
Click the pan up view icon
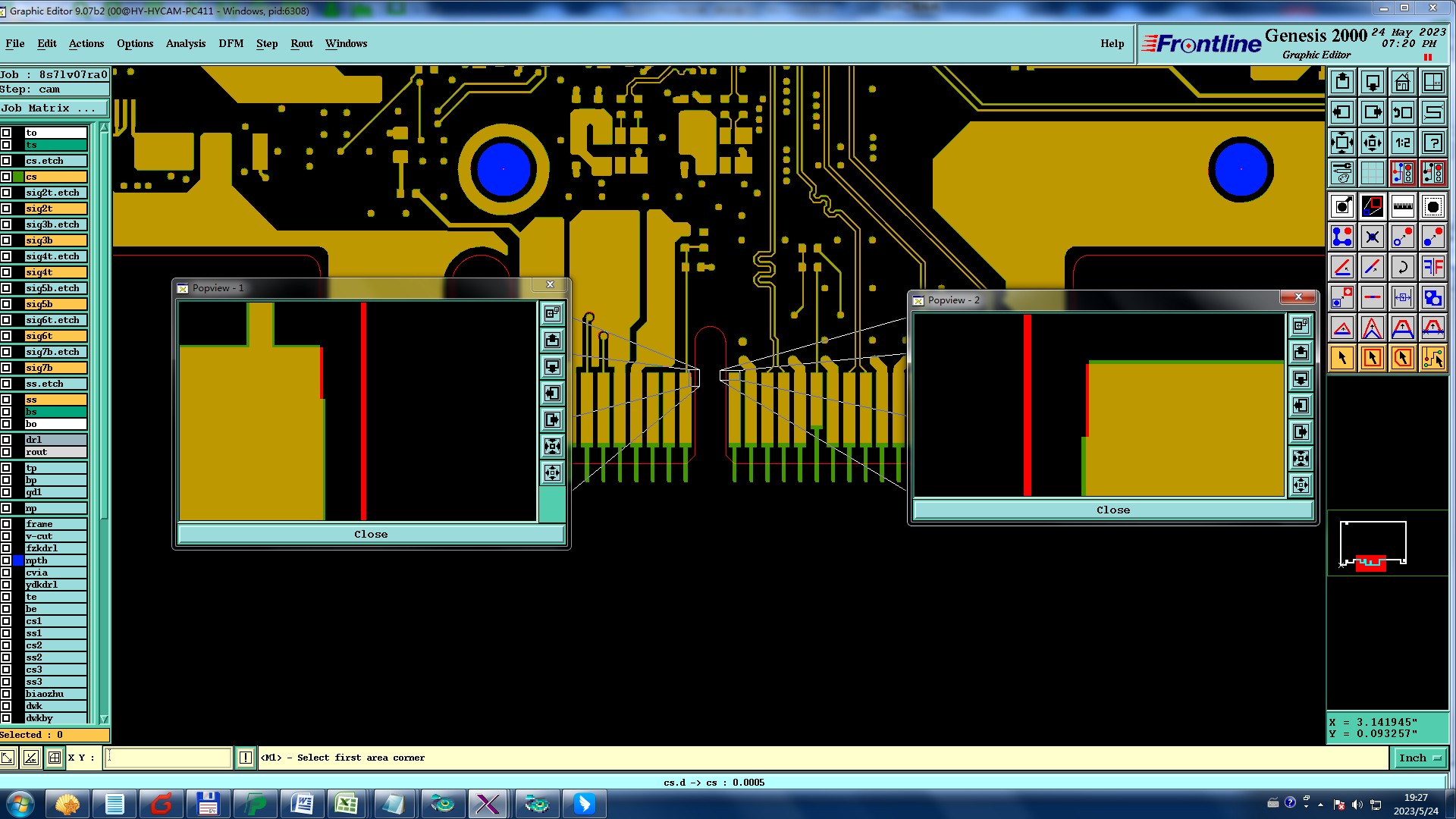[x=1342, y=82]
